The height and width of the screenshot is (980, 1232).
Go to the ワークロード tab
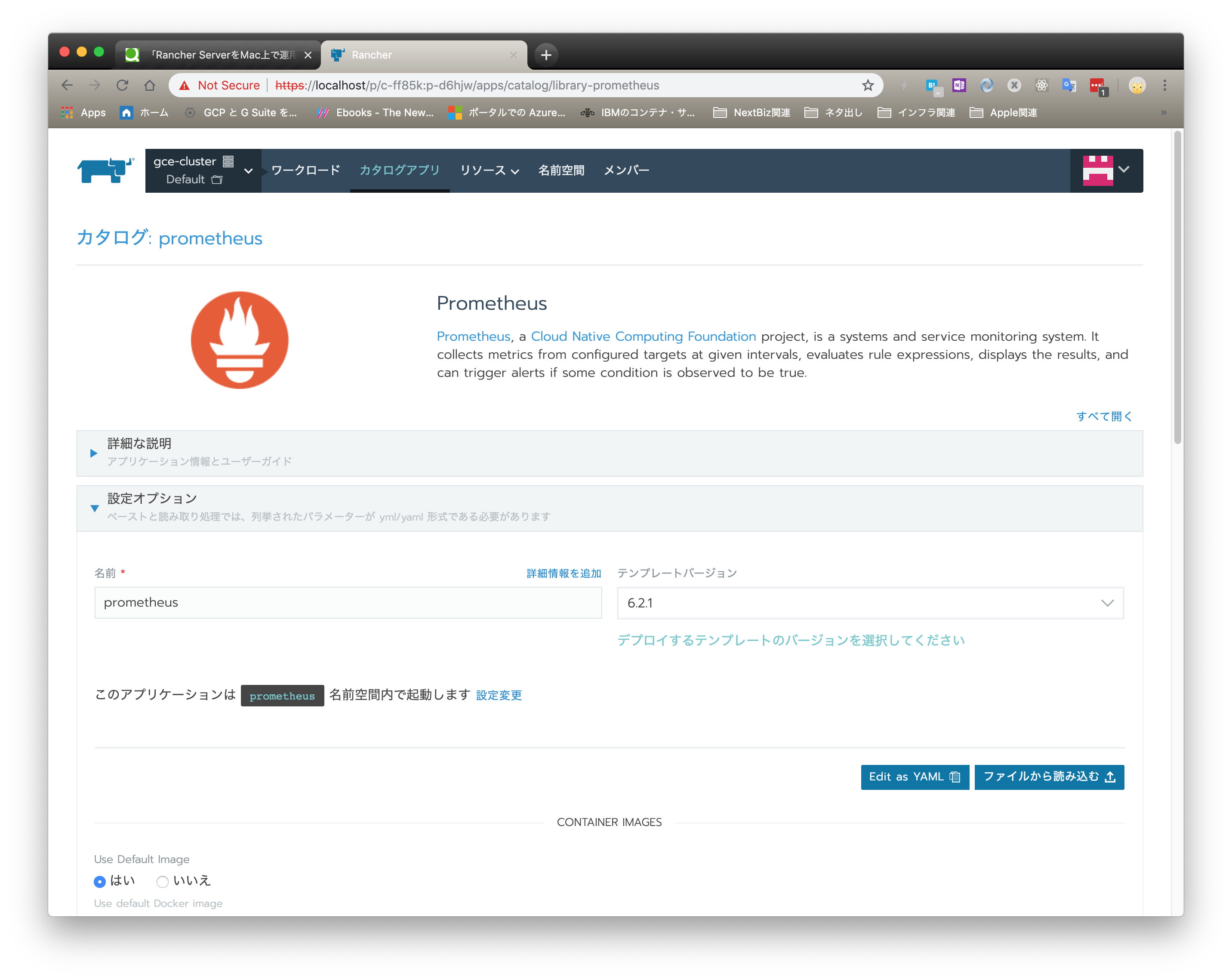click(x=305, y=170)
